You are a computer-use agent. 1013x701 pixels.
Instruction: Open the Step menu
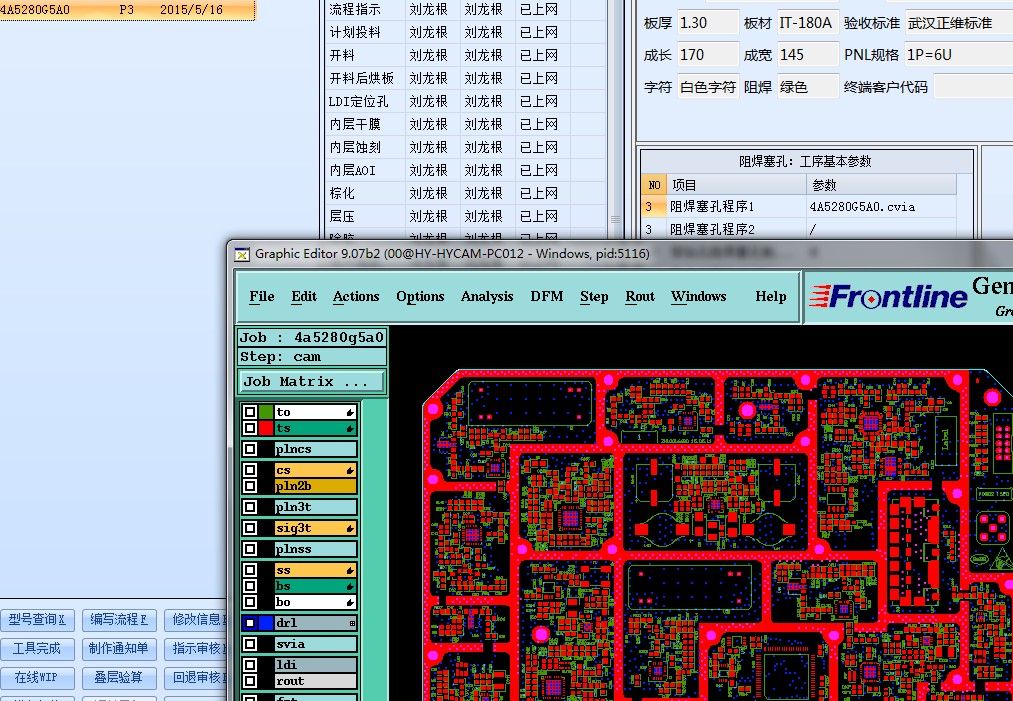tap(594, 297)
